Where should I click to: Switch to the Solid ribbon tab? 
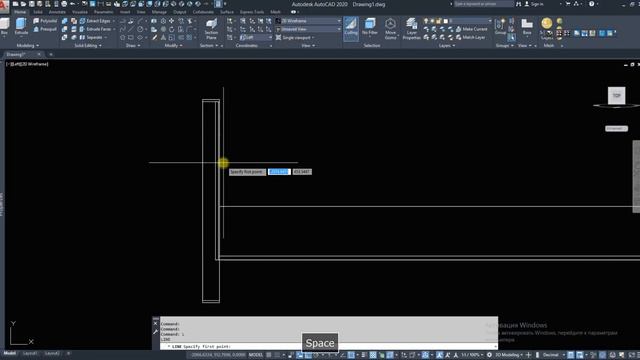click(38, 12)
